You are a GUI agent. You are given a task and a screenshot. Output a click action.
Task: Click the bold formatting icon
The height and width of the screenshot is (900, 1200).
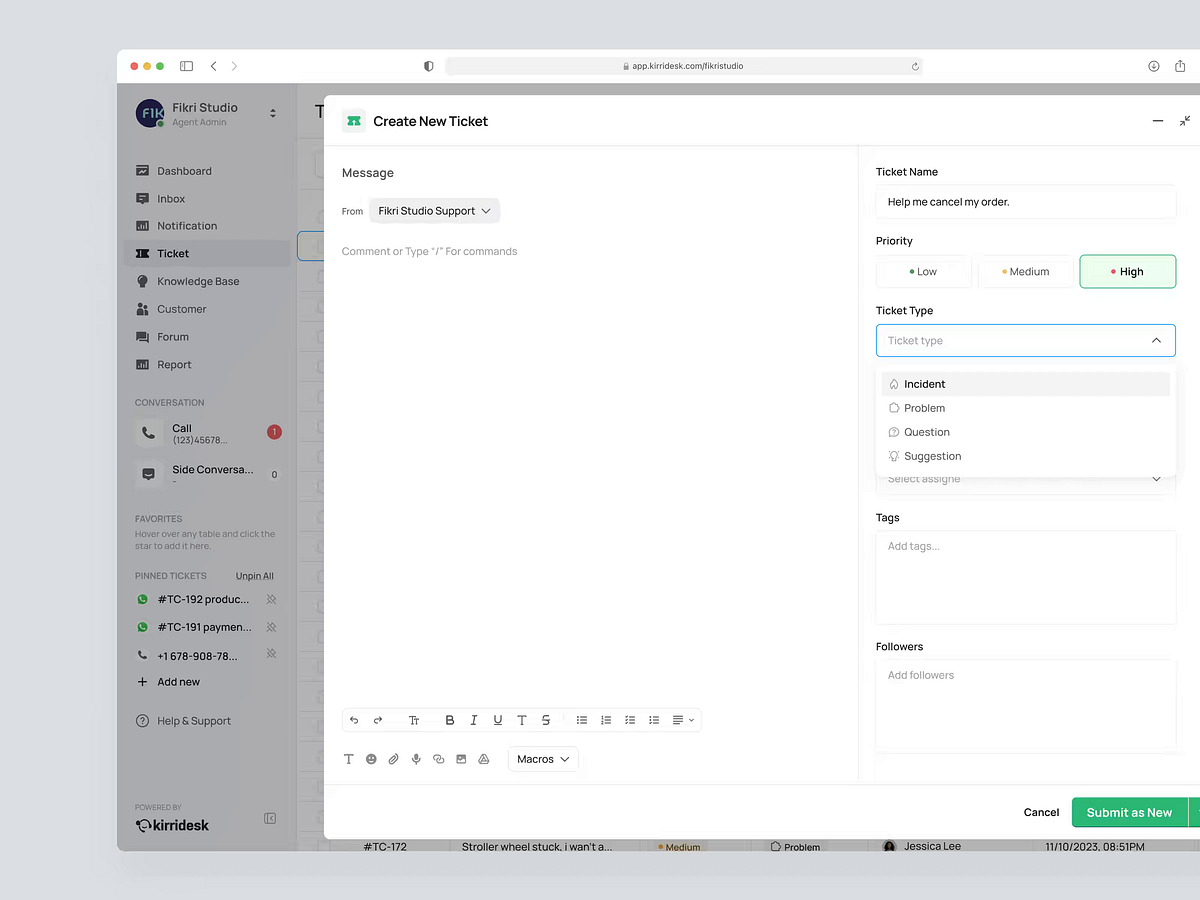450,720
